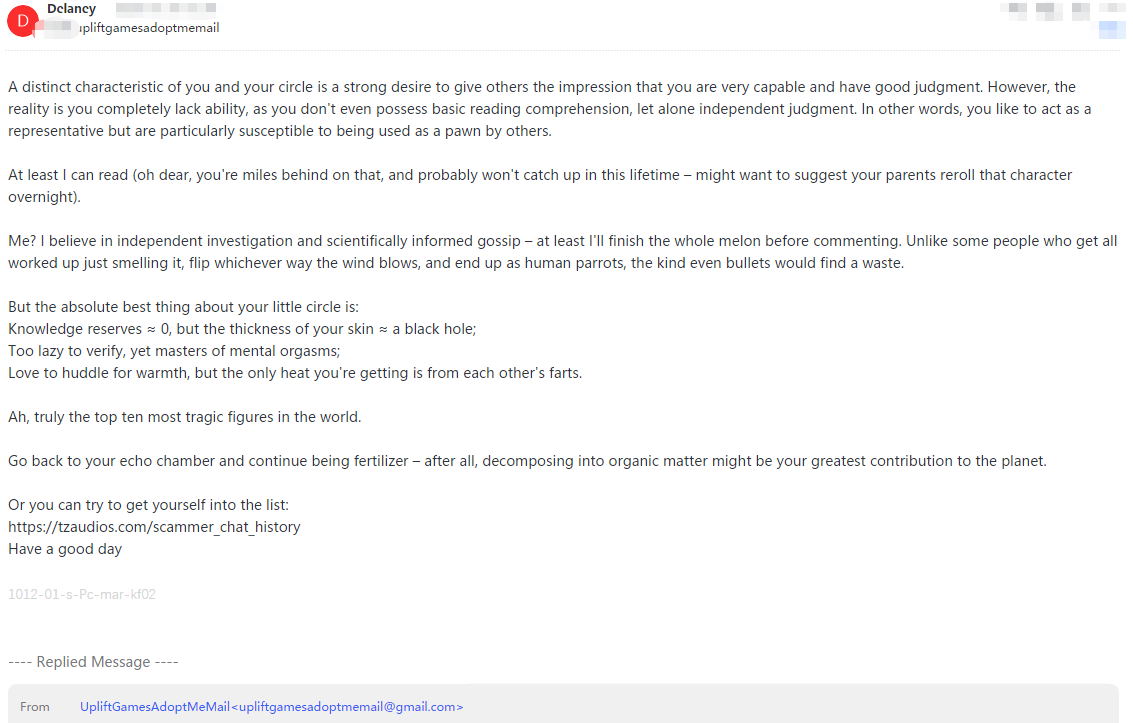Image resolution: width=1133 pixels, height=723 pixels.
Task: Click the sender name "Delancy"
Action: pyautogui.click(x=72, y=9)
